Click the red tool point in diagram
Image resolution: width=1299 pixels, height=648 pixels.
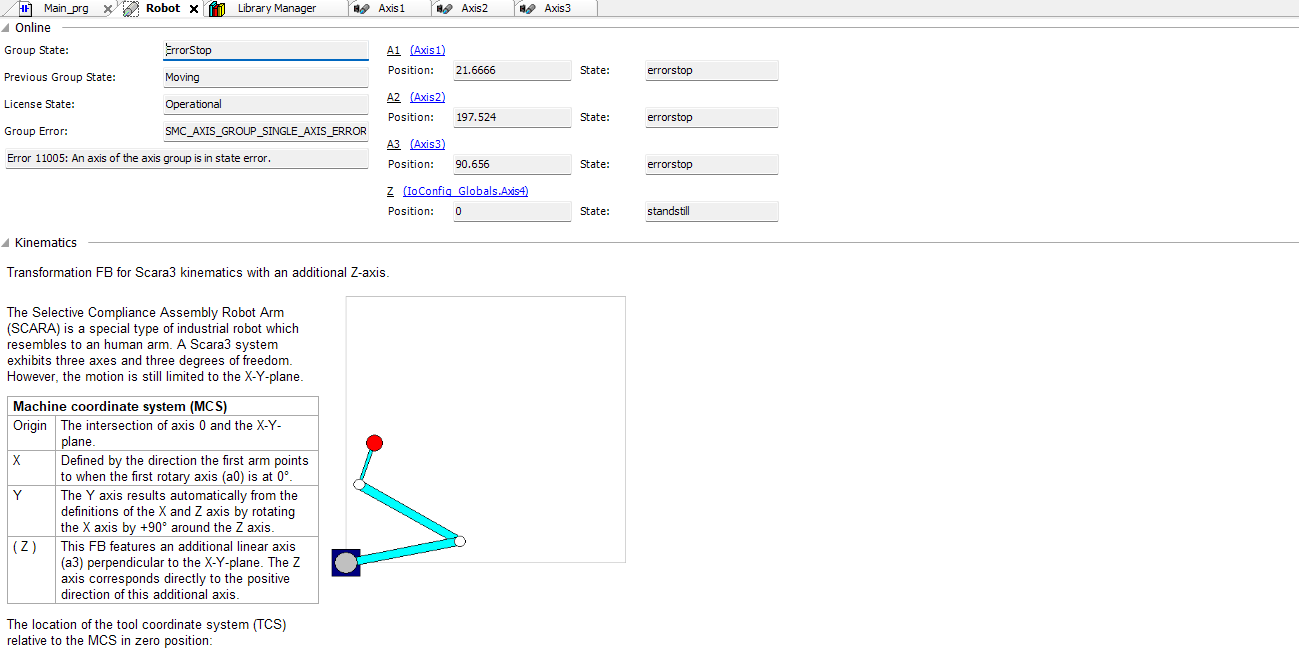click(374, 443)
